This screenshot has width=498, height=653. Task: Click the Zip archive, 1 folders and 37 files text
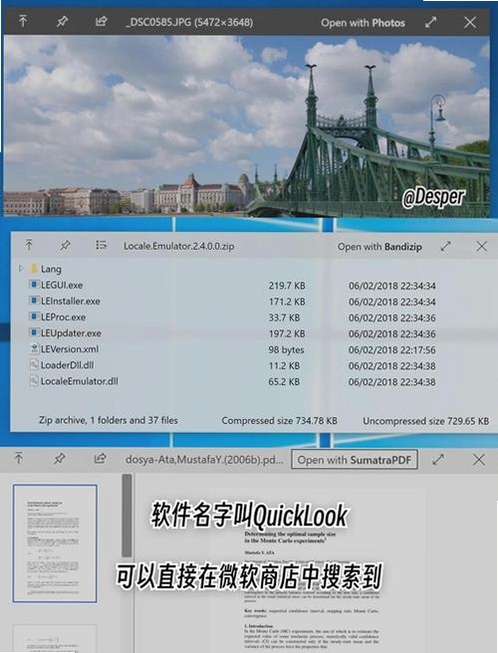(x=108, y=420)
